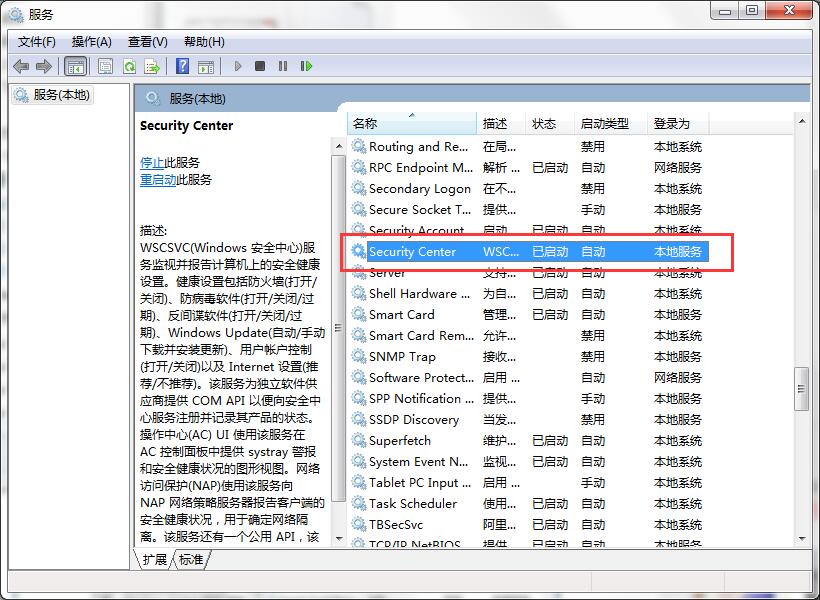Click the Forward navigation arrow
The width and height of the screenshot is (820, 600).
(x=44, y=66)
